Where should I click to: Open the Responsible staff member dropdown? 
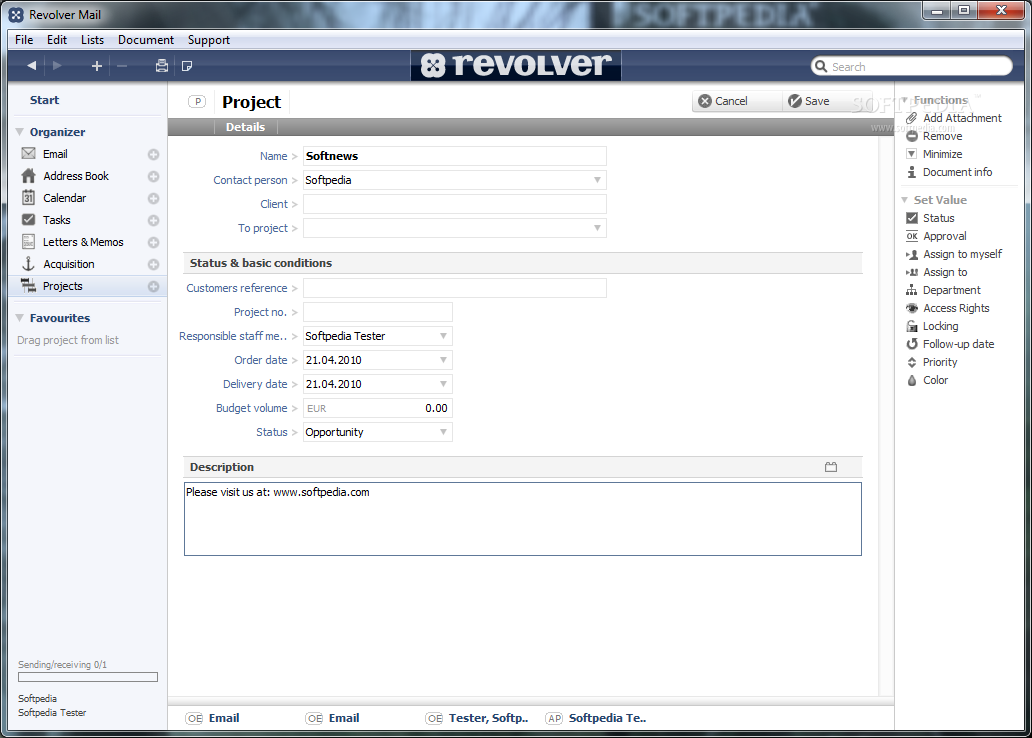coord(443,336)
